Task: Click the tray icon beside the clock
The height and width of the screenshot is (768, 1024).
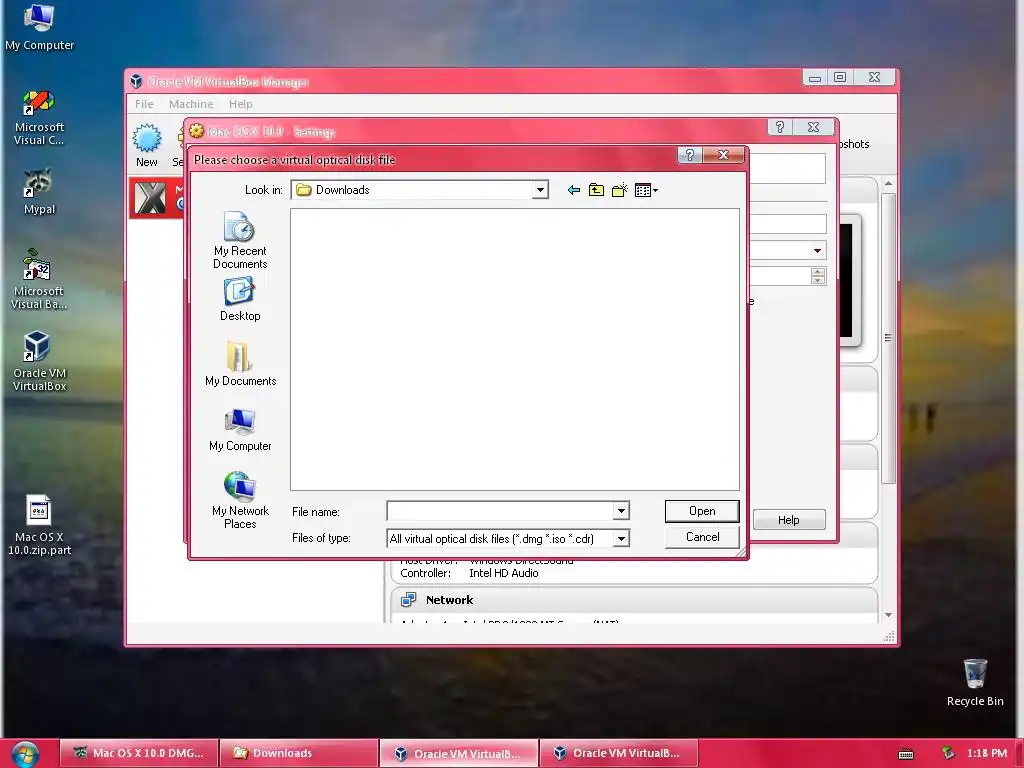Action: (948, 753)
